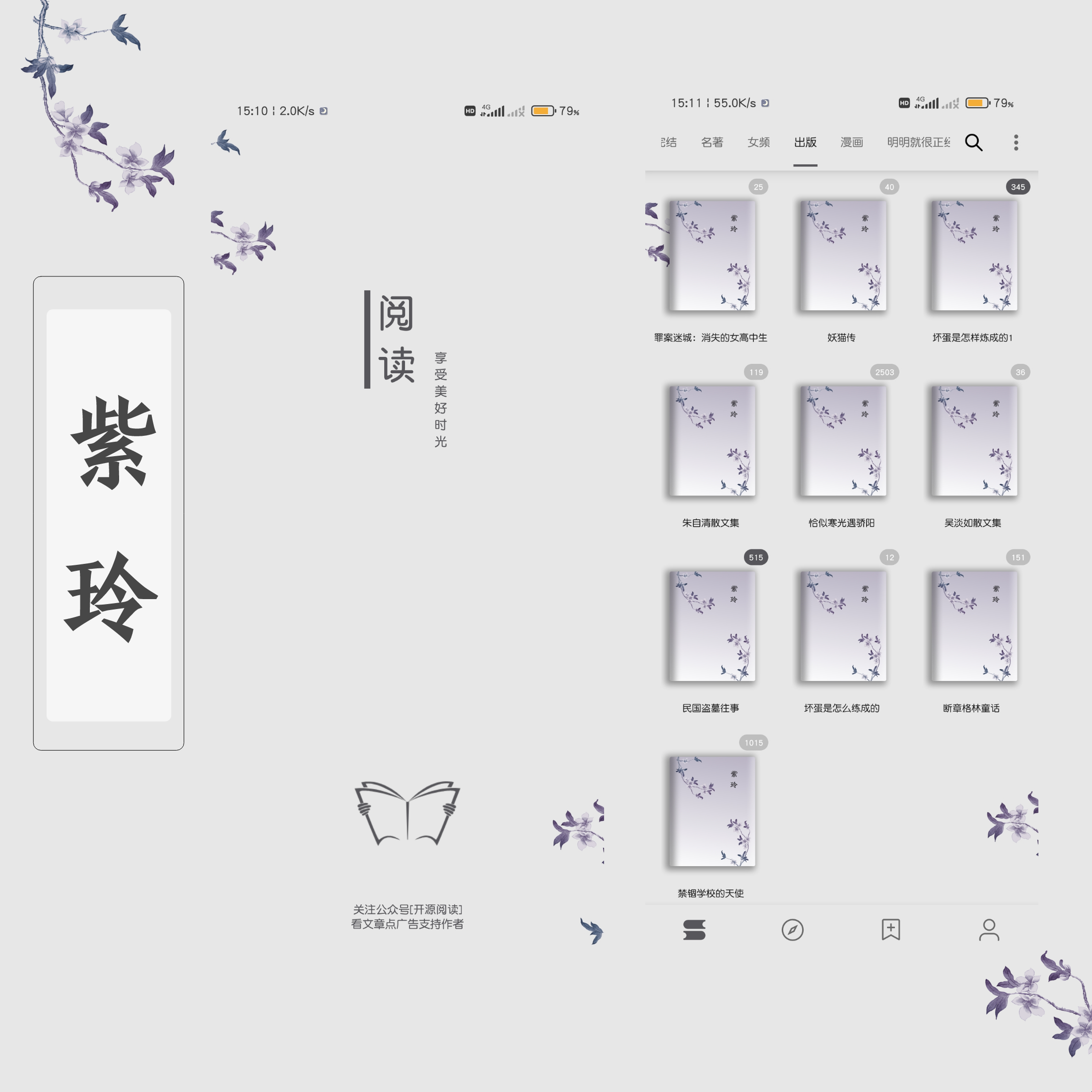This screenshot has width=1092, height=1092.
Task: Select the 漫画 tab
Action: (x=852, y=142)
